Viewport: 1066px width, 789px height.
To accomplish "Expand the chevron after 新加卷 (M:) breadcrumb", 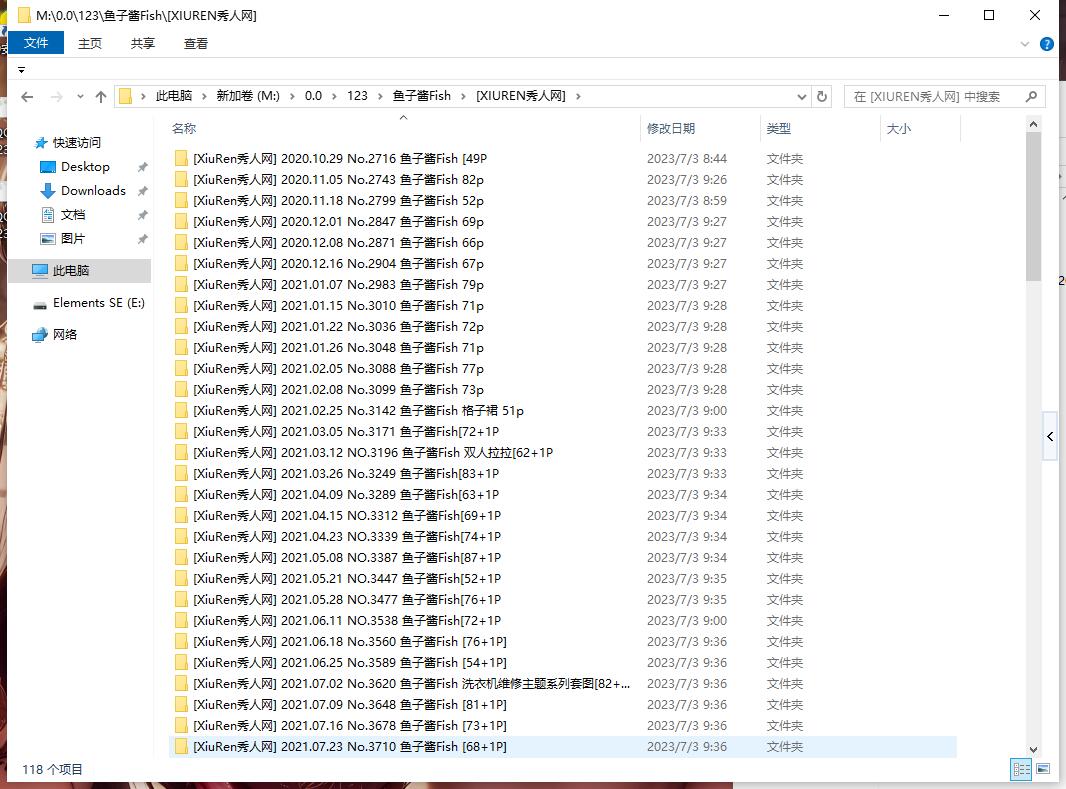I will tap(292, 97).
